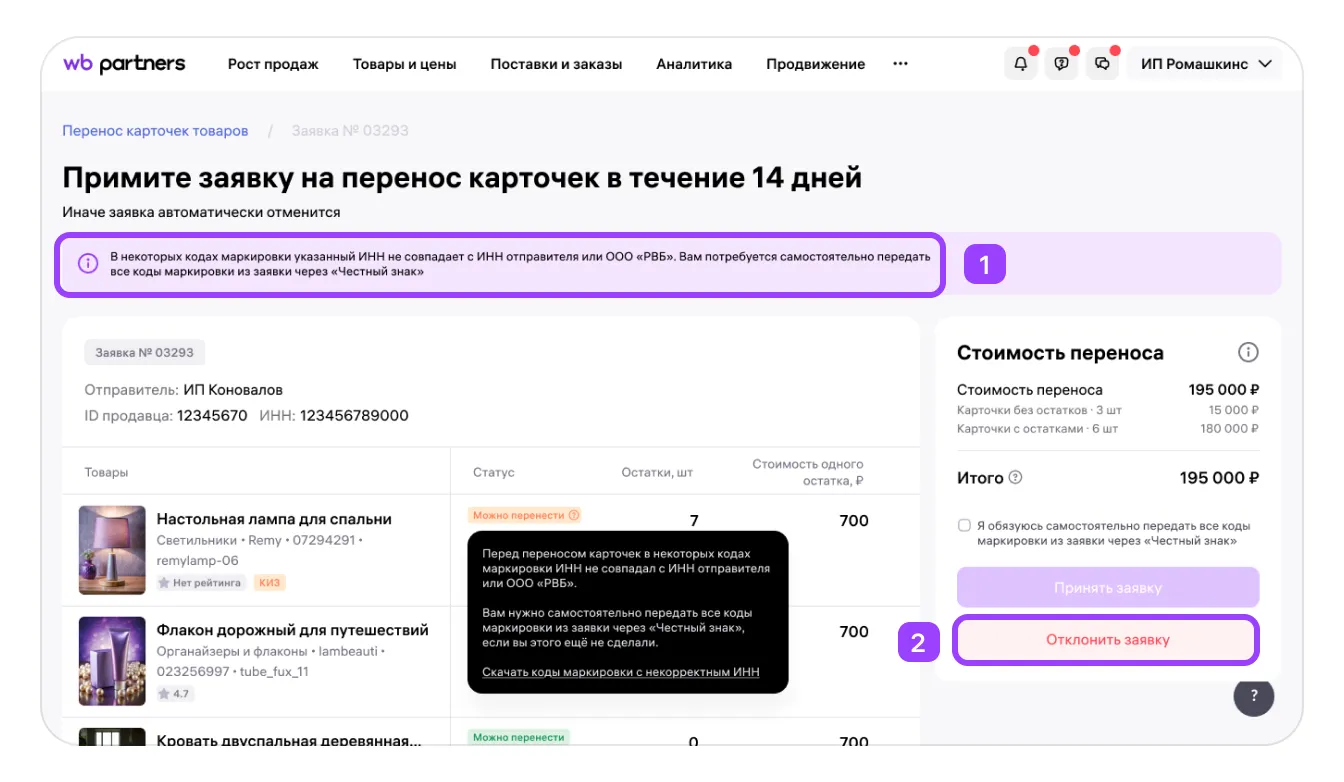
Task: Click the green Можно перенести status badge
Action: click(518, 737)
